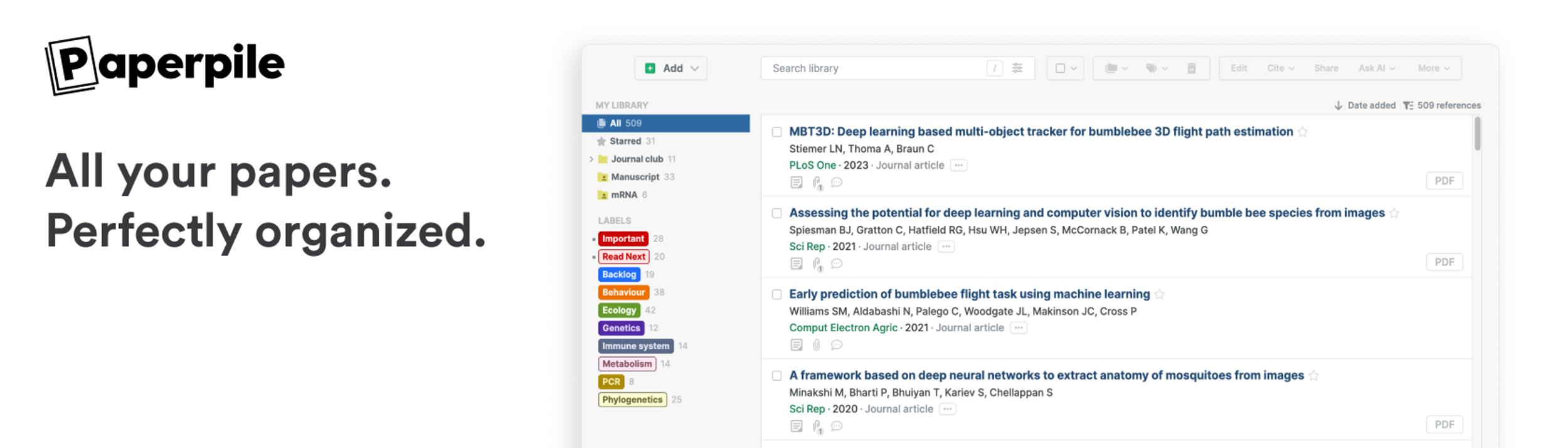Filter by the blue Backlog label
The image size is (1568, 448).
[x=619, y=274]
